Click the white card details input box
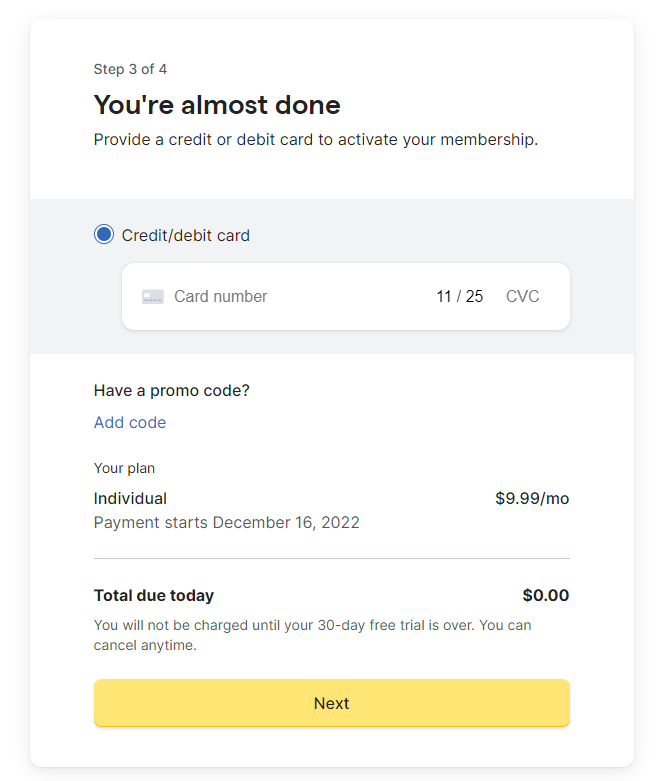 [x=346, y=296]
